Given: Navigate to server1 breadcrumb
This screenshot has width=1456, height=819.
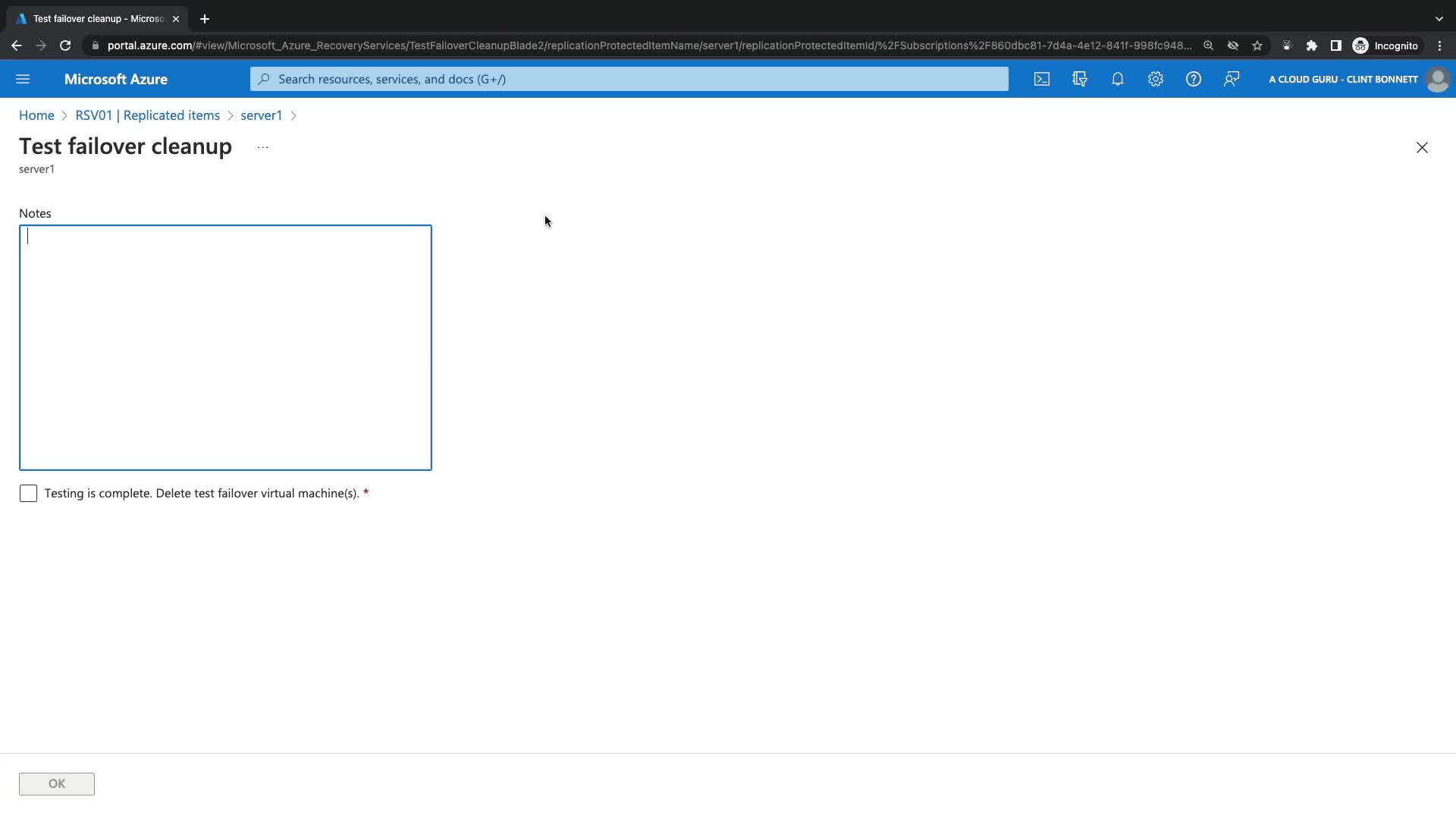Looking at the screenshot, I should click(261, 115).
